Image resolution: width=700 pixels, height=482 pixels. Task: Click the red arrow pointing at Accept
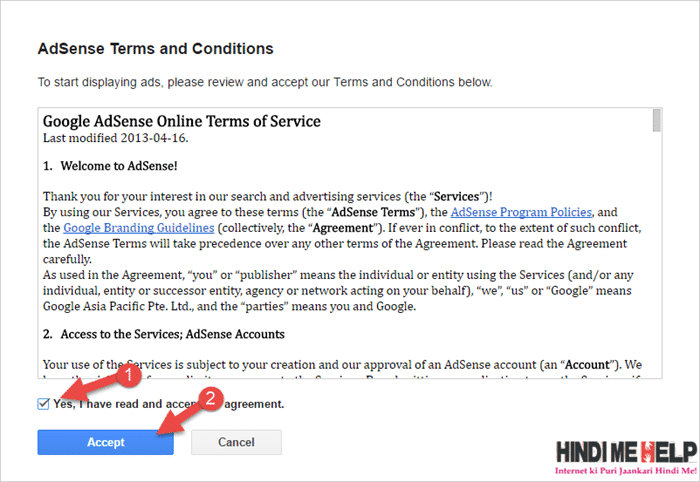pyautogui.click(x=179, y=418)
